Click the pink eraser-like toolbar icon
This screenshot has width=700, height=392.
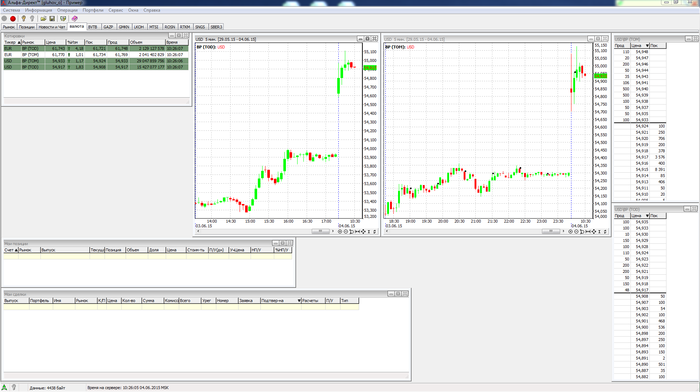tap(75, 19)
